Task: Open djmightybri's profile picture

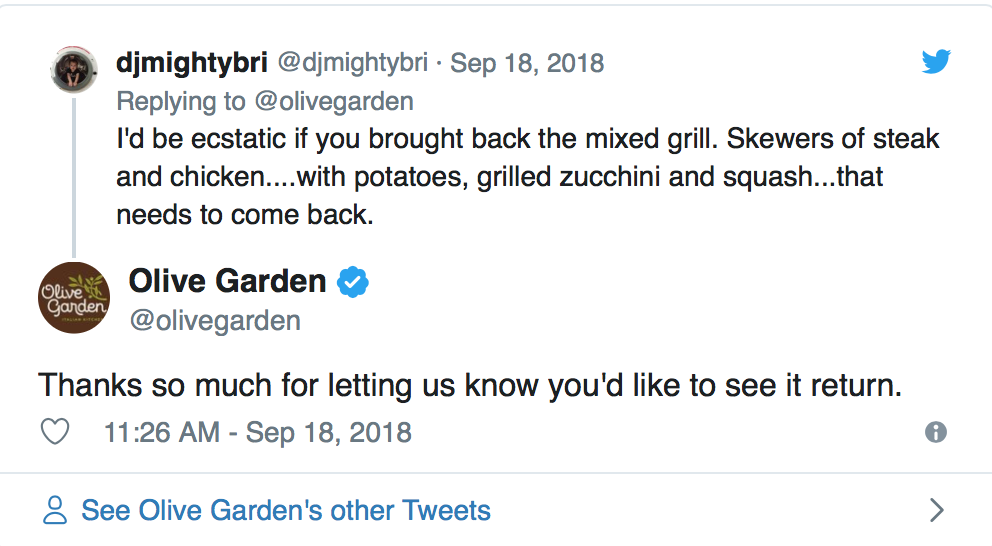Action: click(74, 68)
